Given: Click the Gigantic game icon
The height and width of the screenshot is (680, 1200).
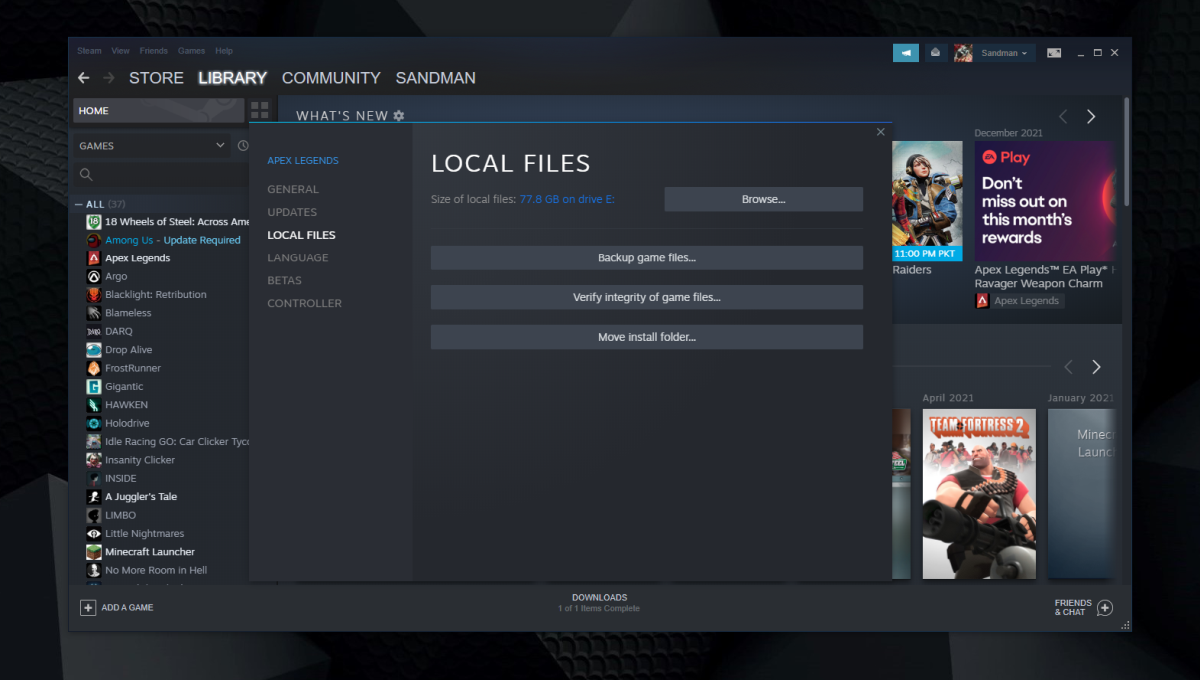Looking at the screenshot, I should (94, 387).
